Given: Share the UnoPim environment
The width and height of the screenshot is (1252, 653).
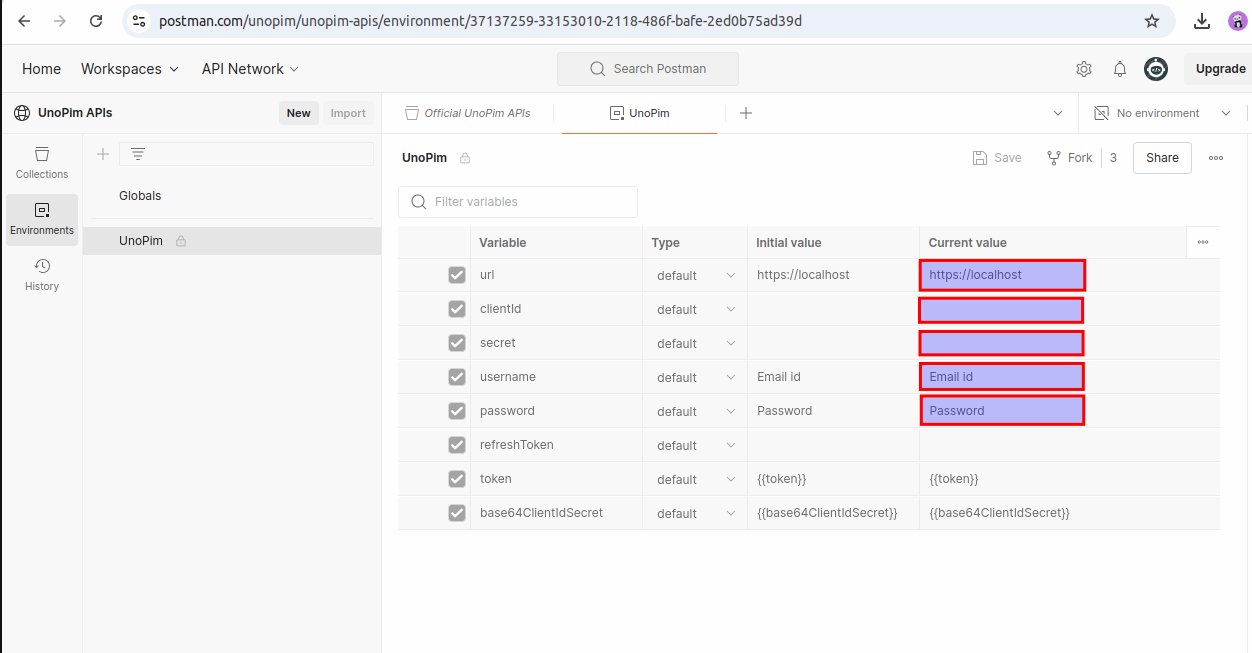Looking at the screenshot, I should click(x=1162, y=158).
